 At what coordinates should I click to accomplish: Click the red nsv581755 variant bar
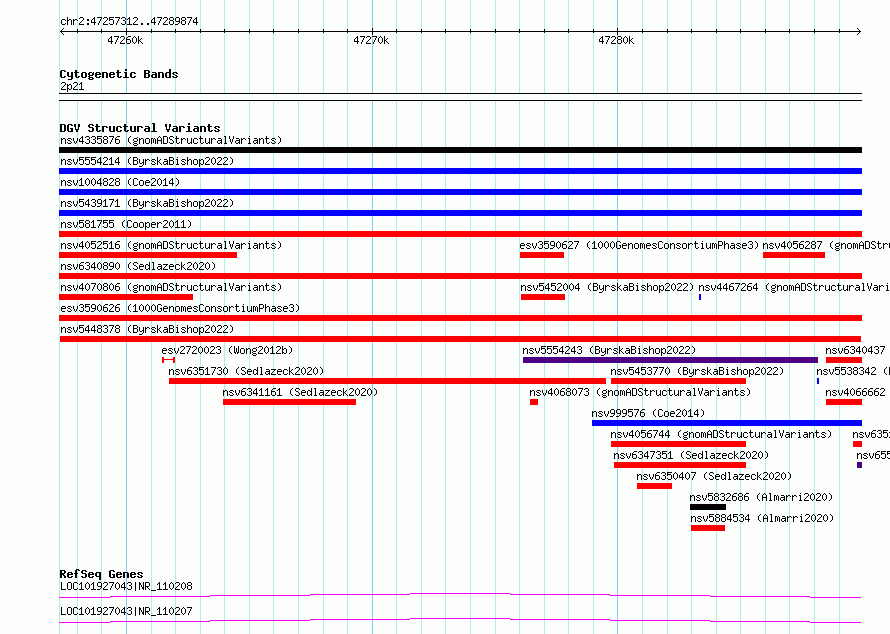tap(460, 234)
